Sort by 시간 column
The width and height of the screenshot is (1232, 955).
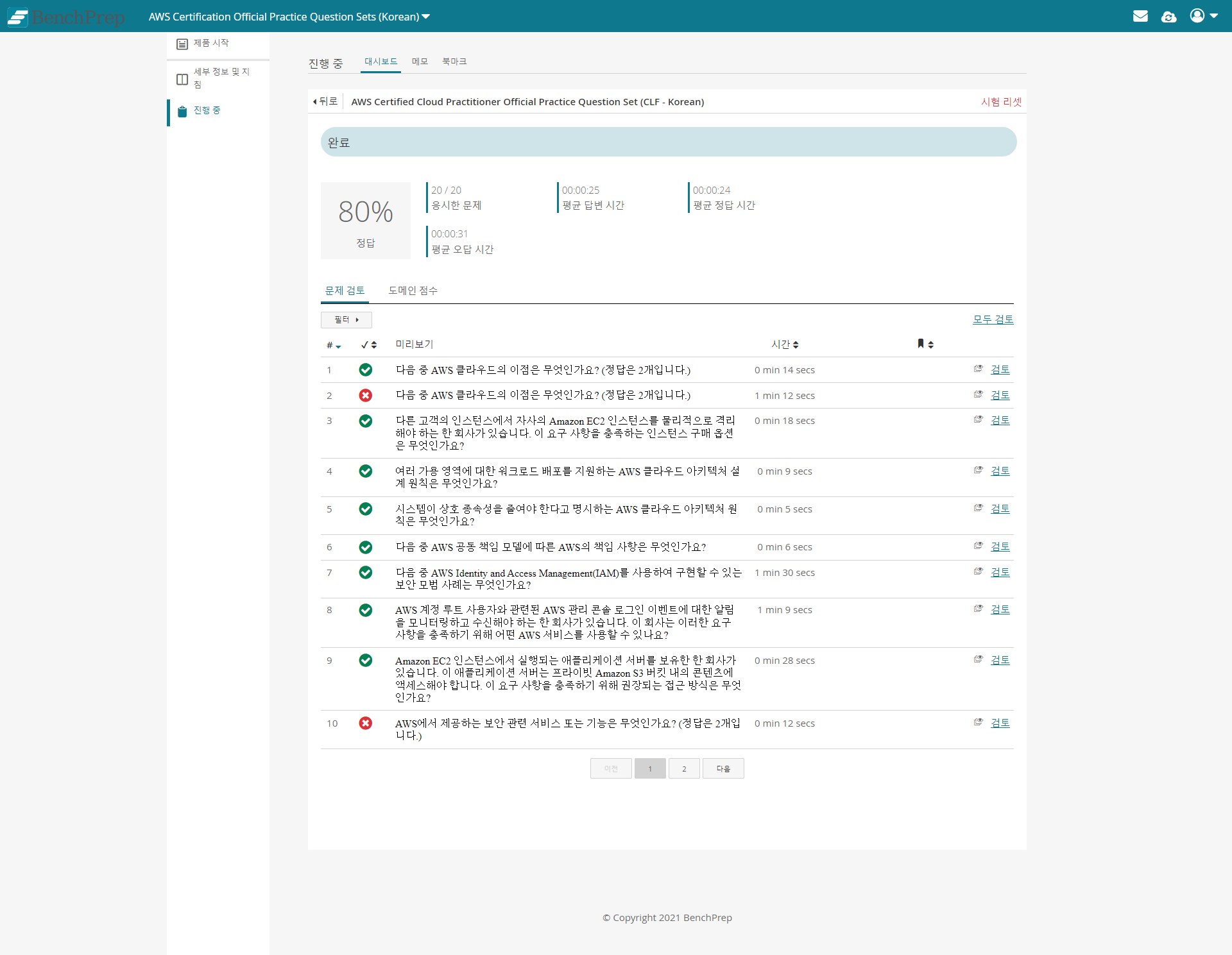(785, 344)
